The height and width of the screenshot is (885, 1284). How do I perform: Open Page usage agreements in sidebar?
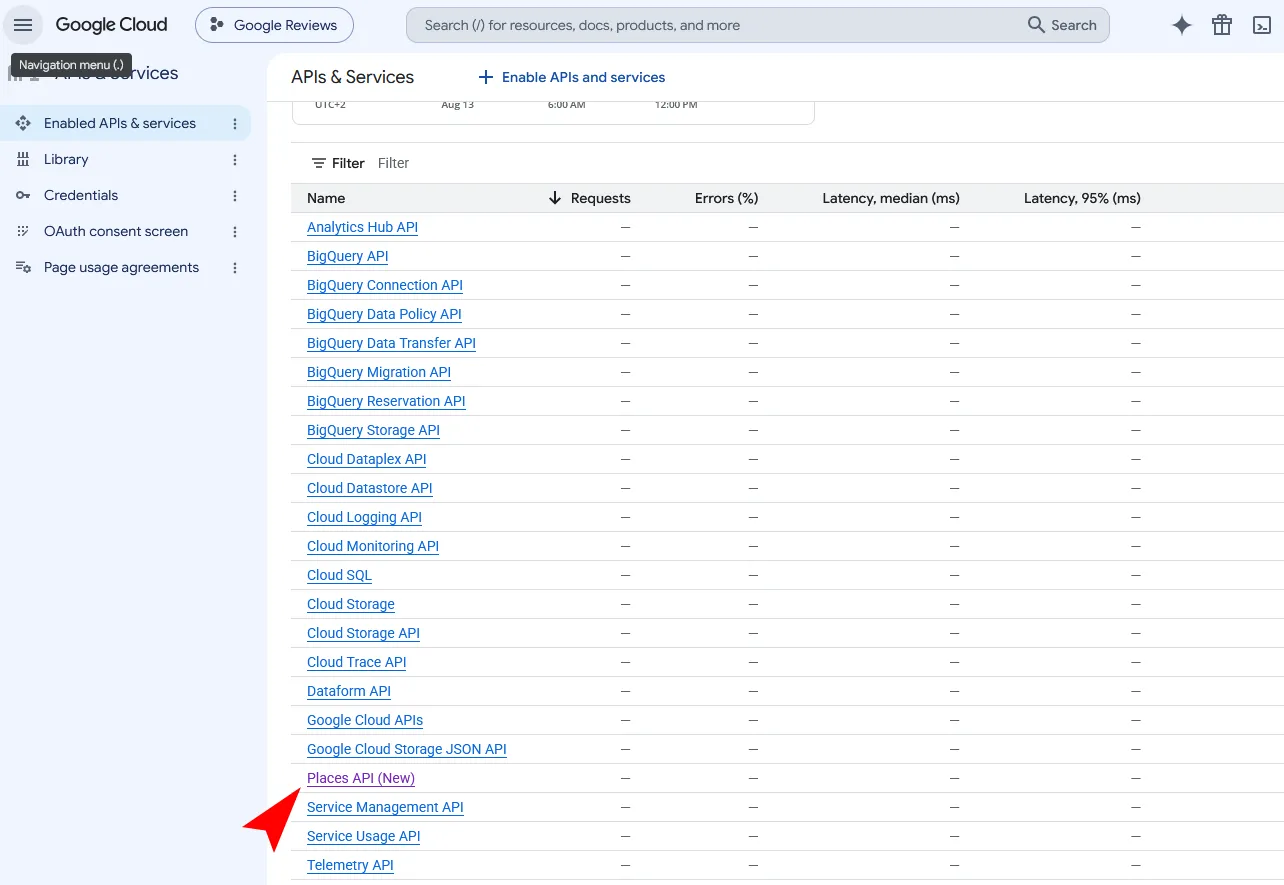[121, 268]
